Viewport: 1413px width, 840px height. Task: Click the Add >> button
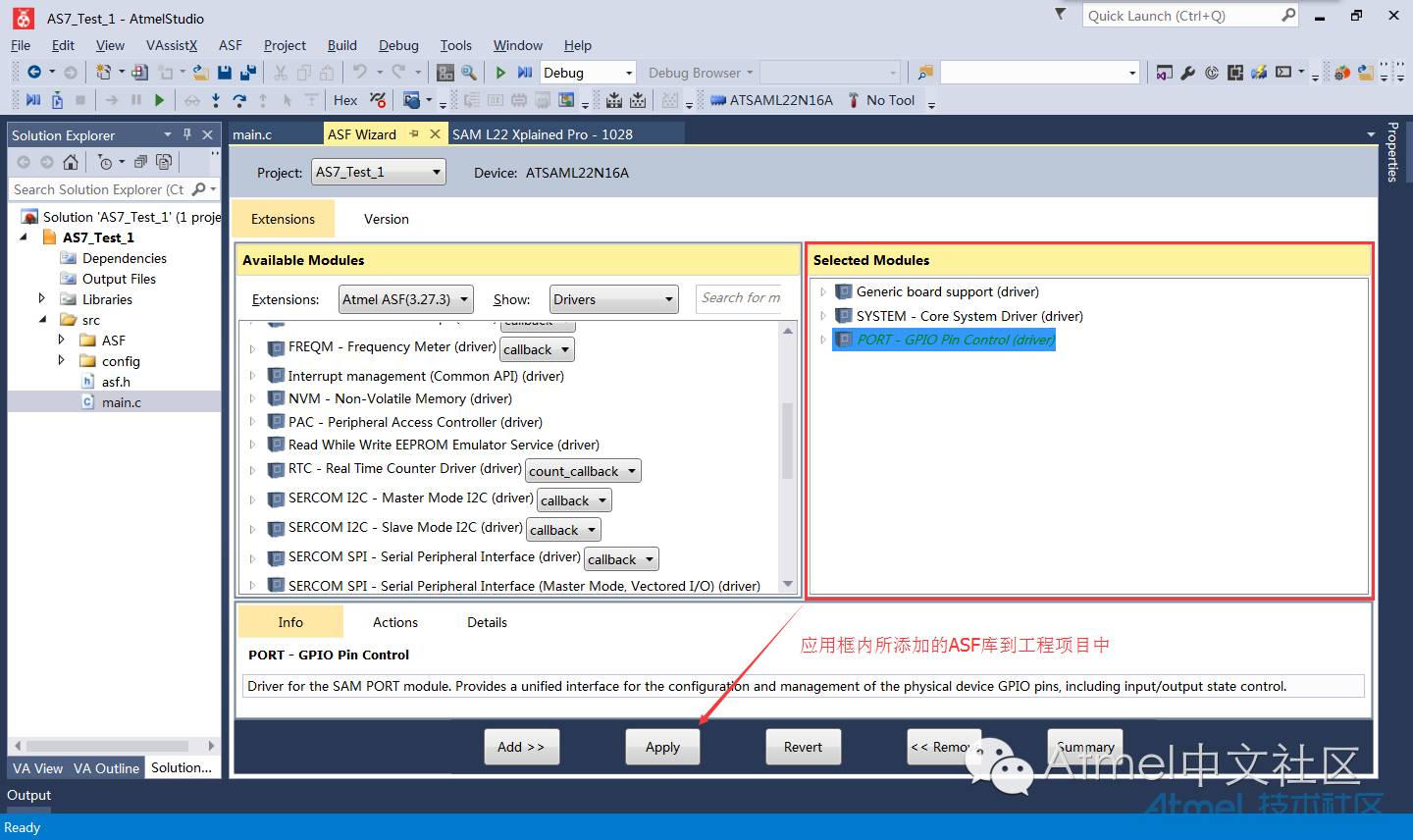[x=521, y=747]
